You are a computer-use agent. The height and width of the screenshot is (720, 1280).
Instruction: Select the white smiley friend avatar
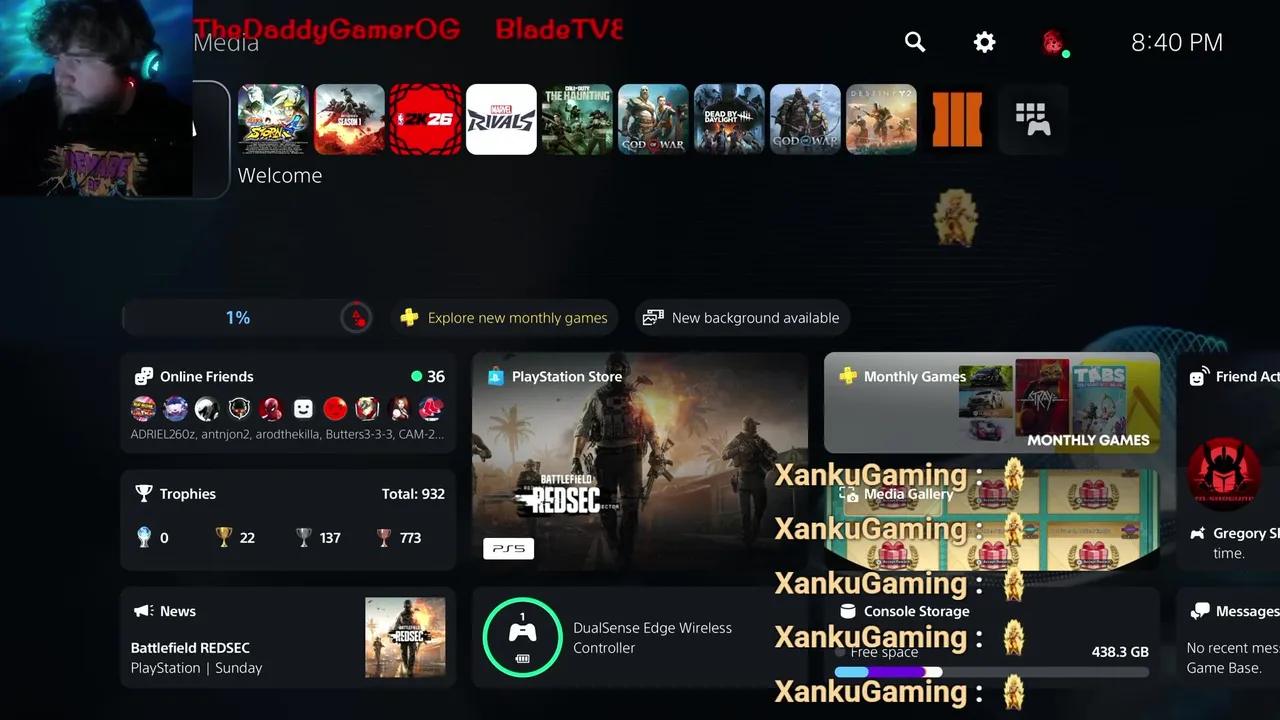pos(303,408)
